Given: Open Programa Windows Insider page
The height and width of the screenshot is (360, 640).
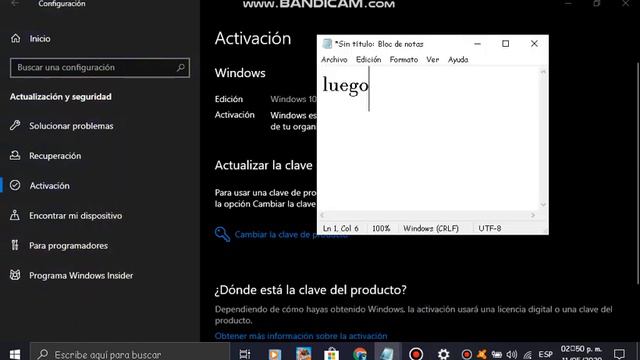Looking at the screenshot, I should coord(81,276).
